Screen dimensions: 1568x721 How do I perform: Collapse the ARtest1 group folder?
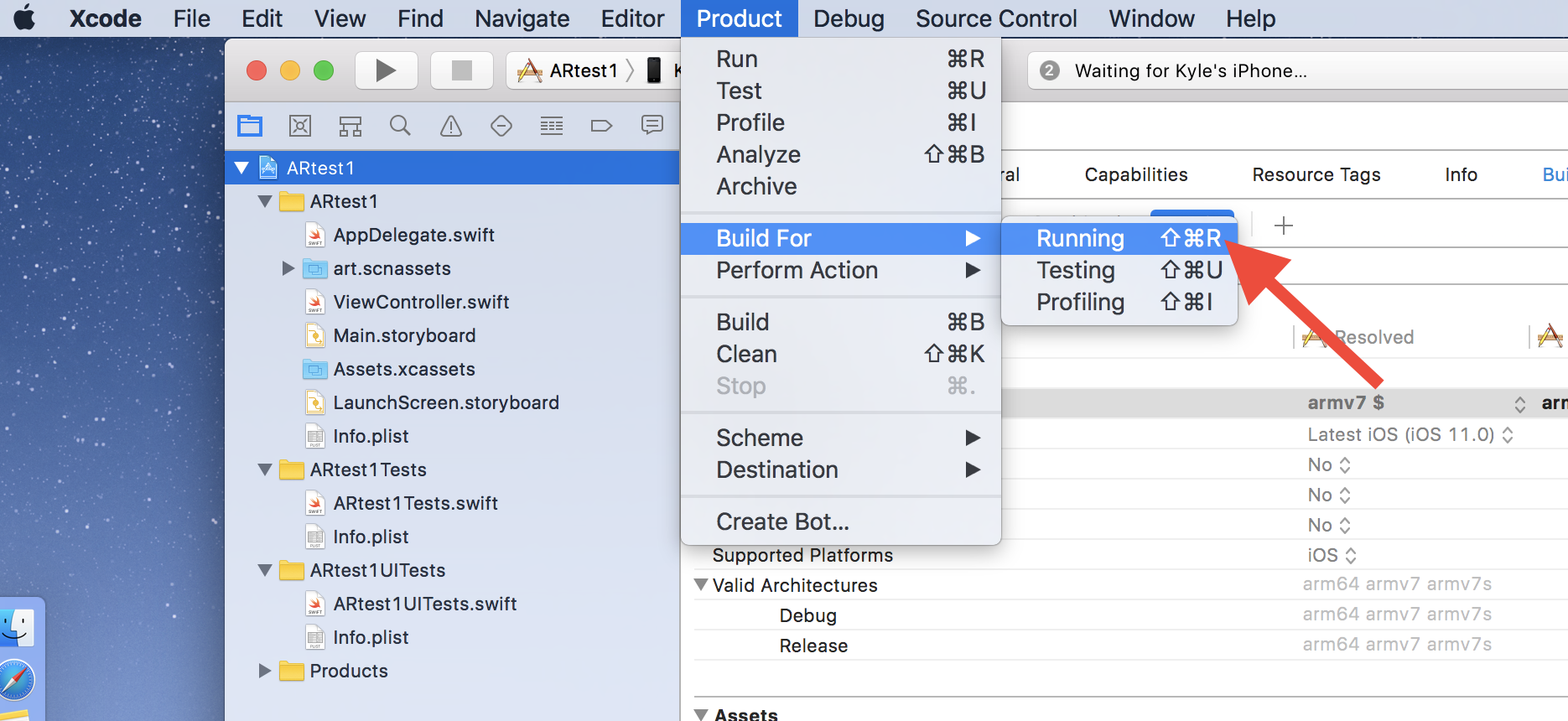click(x=265, y=201)
